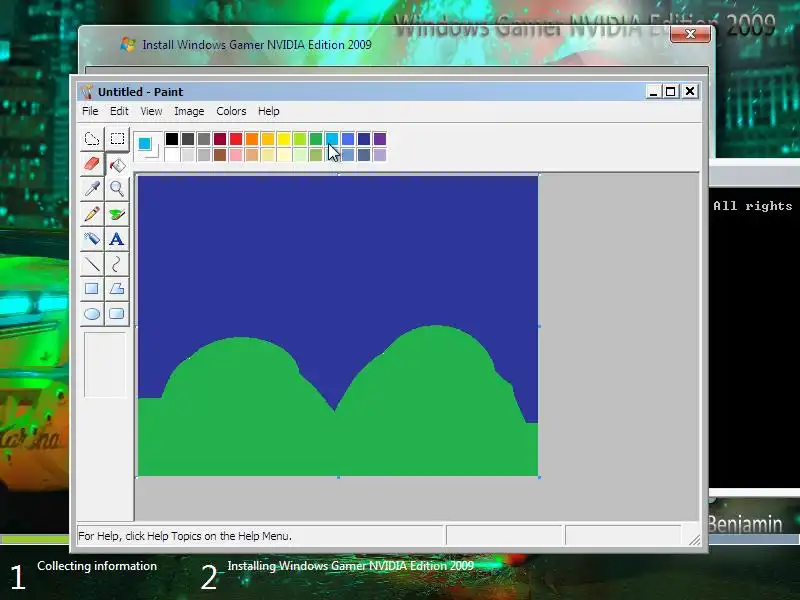This screenshot has height=600, width=800.
Task: Click the foreground color indicator box
Action: (144, 143)
